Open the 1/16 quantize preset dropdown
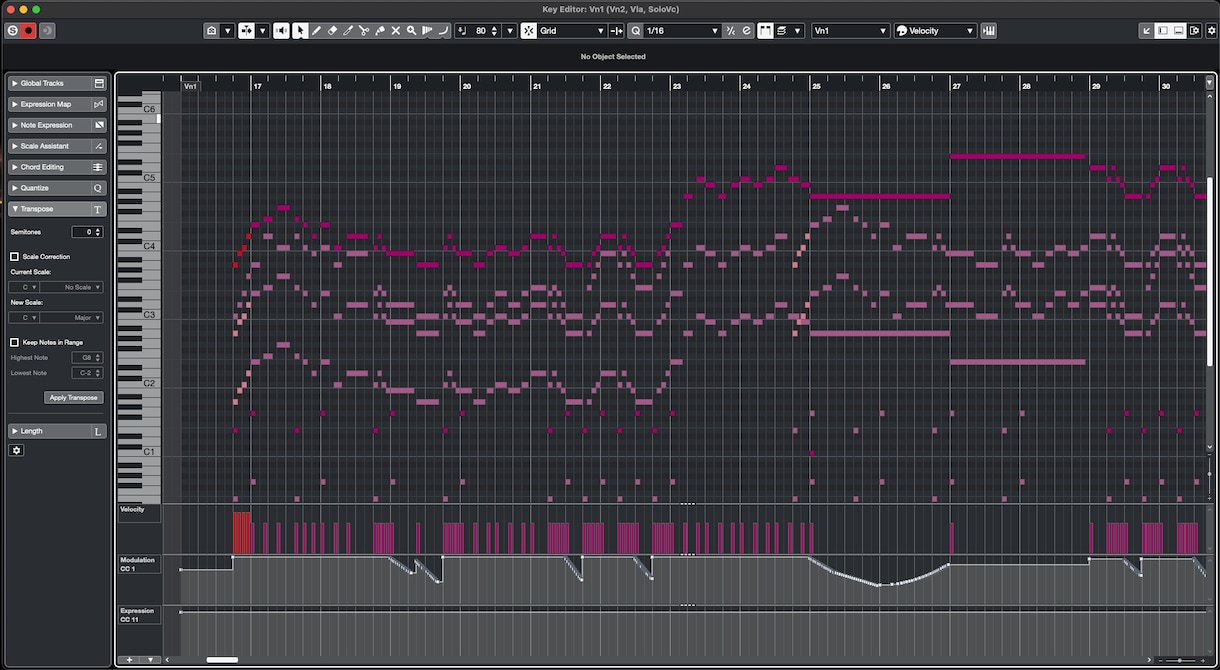Image resolution: width=1220 pixels, height=670 pixels. tap(682, 31)
